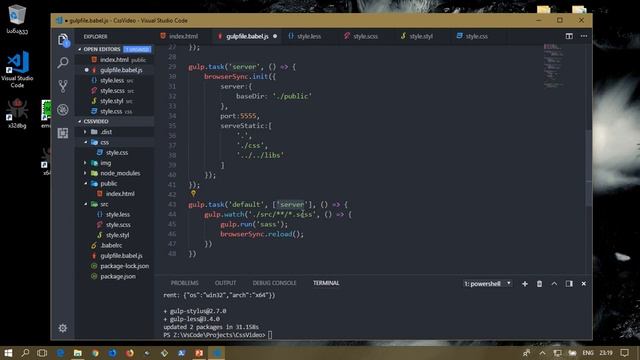Open package-lock.json in the tree

pos(124,266)
